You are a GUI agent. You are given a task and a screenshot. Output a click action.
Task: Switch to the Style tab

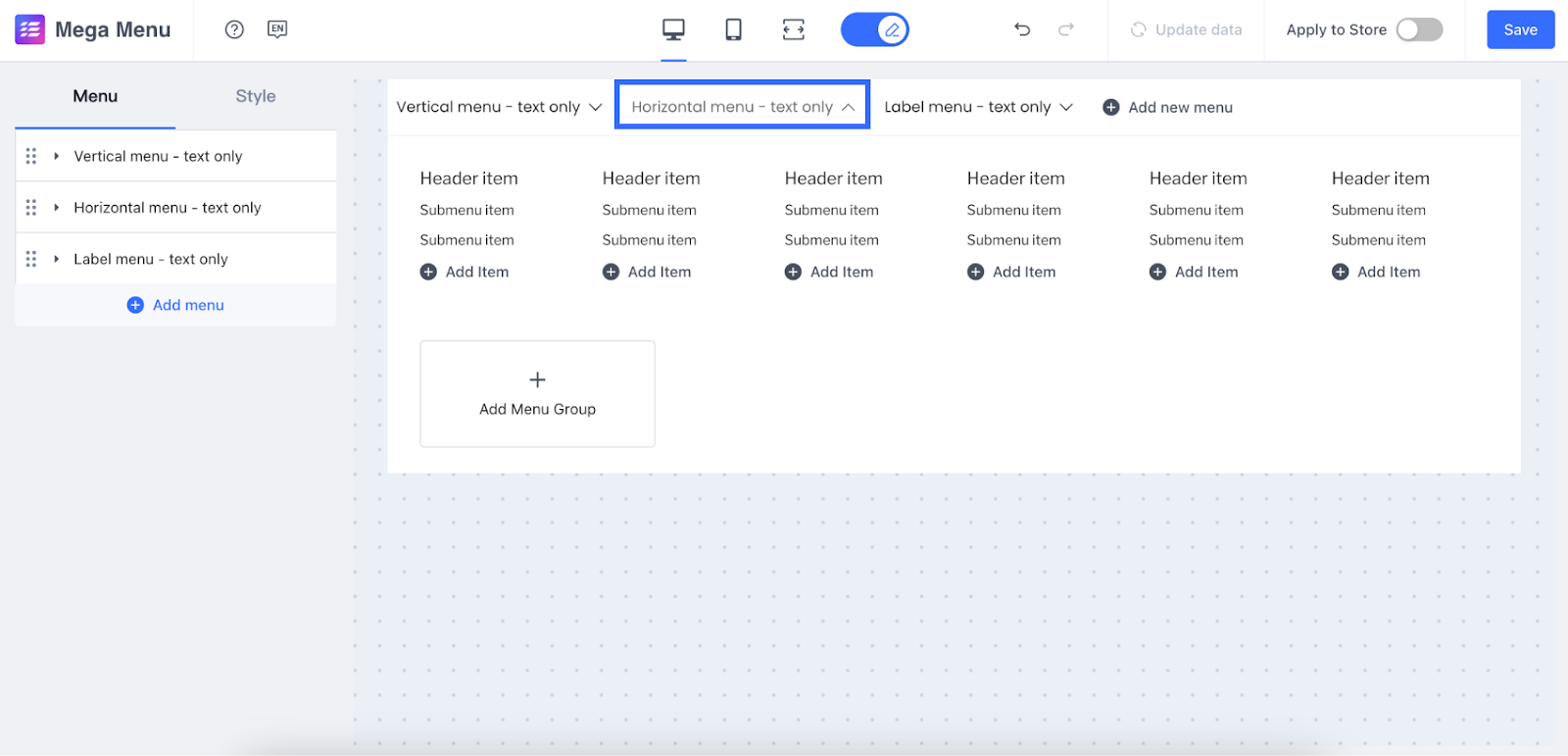[255, 96]
